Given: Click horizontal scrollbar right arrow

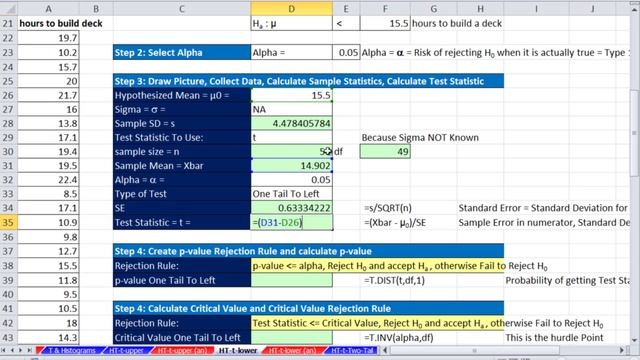Looking at the screenshot, I should (x=622, y=350).
